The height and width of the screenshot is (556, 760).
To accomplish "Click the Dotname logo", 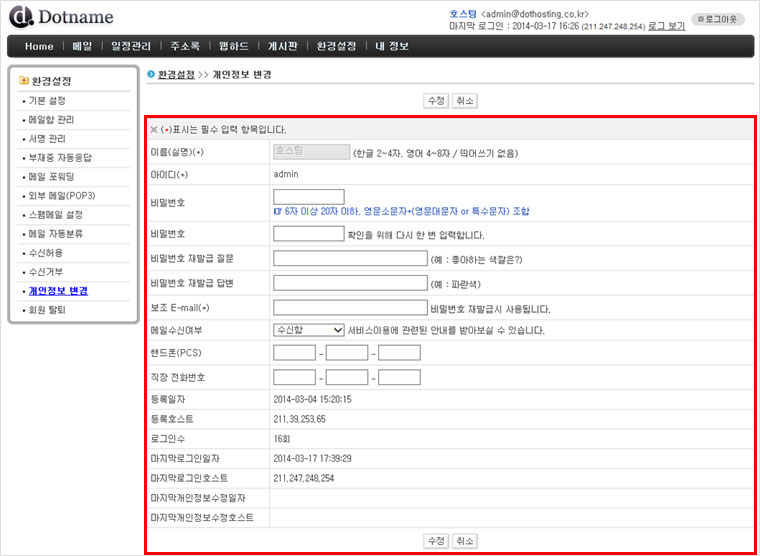I will click(61, 17).
